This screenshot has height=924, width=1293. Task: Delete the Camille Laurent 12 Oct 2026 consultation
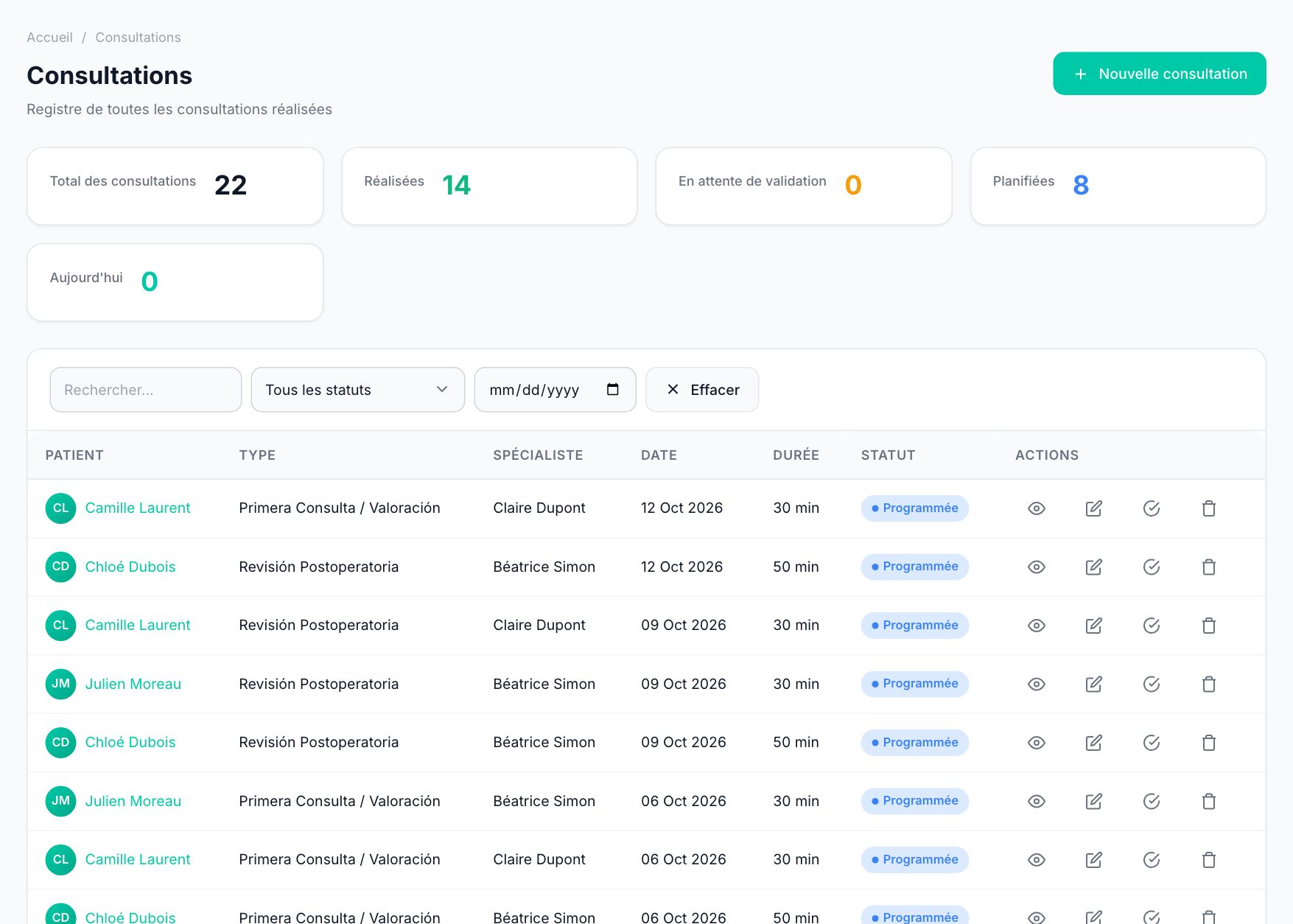pyautogui.click(x=1208, y=508)
